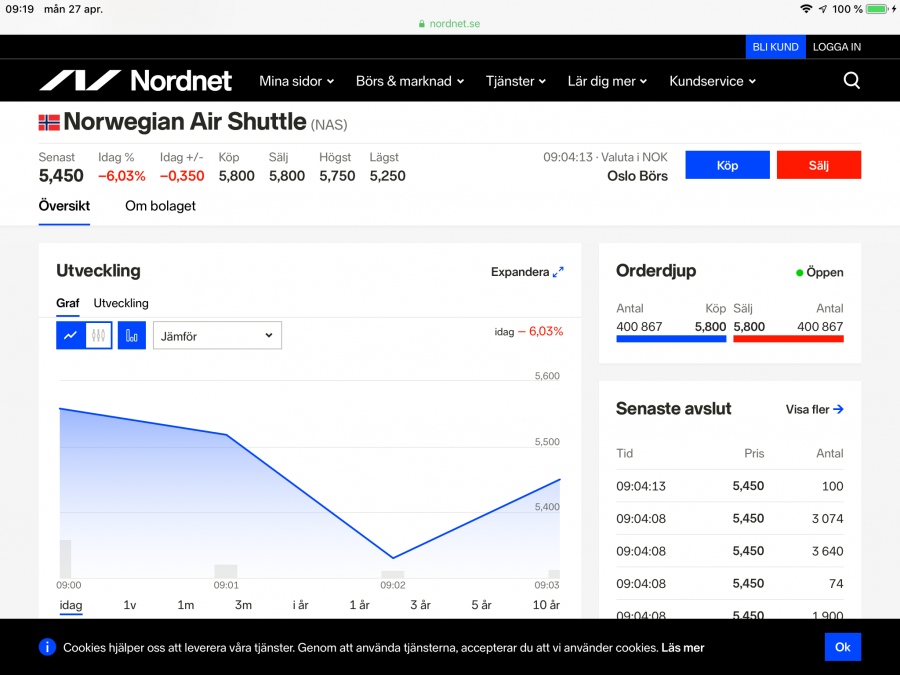Select the line chart view icon
This screenshot has height=675, width=900.
coord(70,336)
